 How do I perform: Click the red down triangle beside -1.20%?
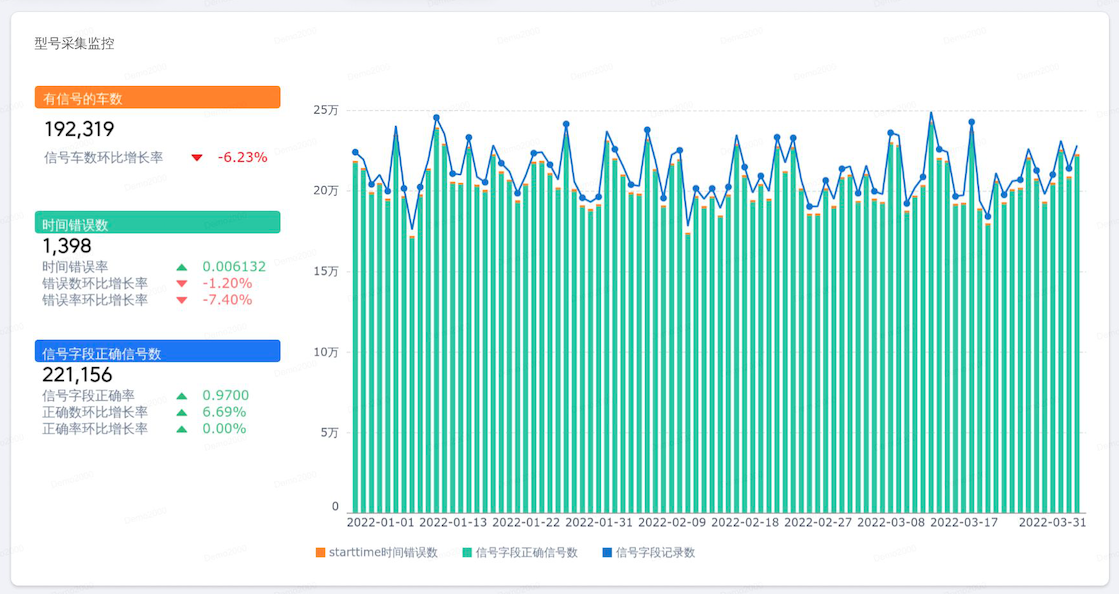point(182,284)
